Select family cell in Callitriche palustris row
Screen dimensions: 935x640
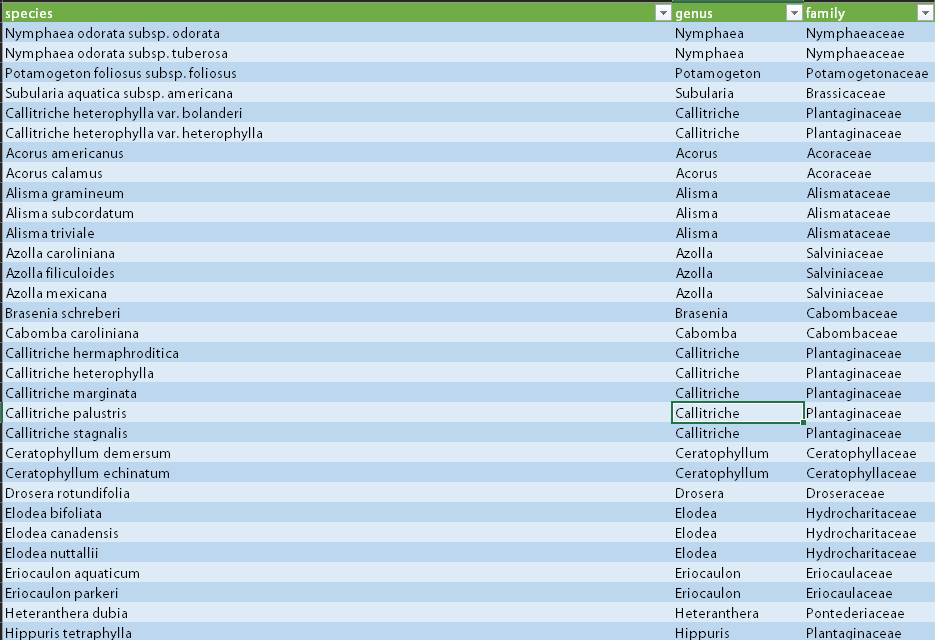(x=869, y=413)
